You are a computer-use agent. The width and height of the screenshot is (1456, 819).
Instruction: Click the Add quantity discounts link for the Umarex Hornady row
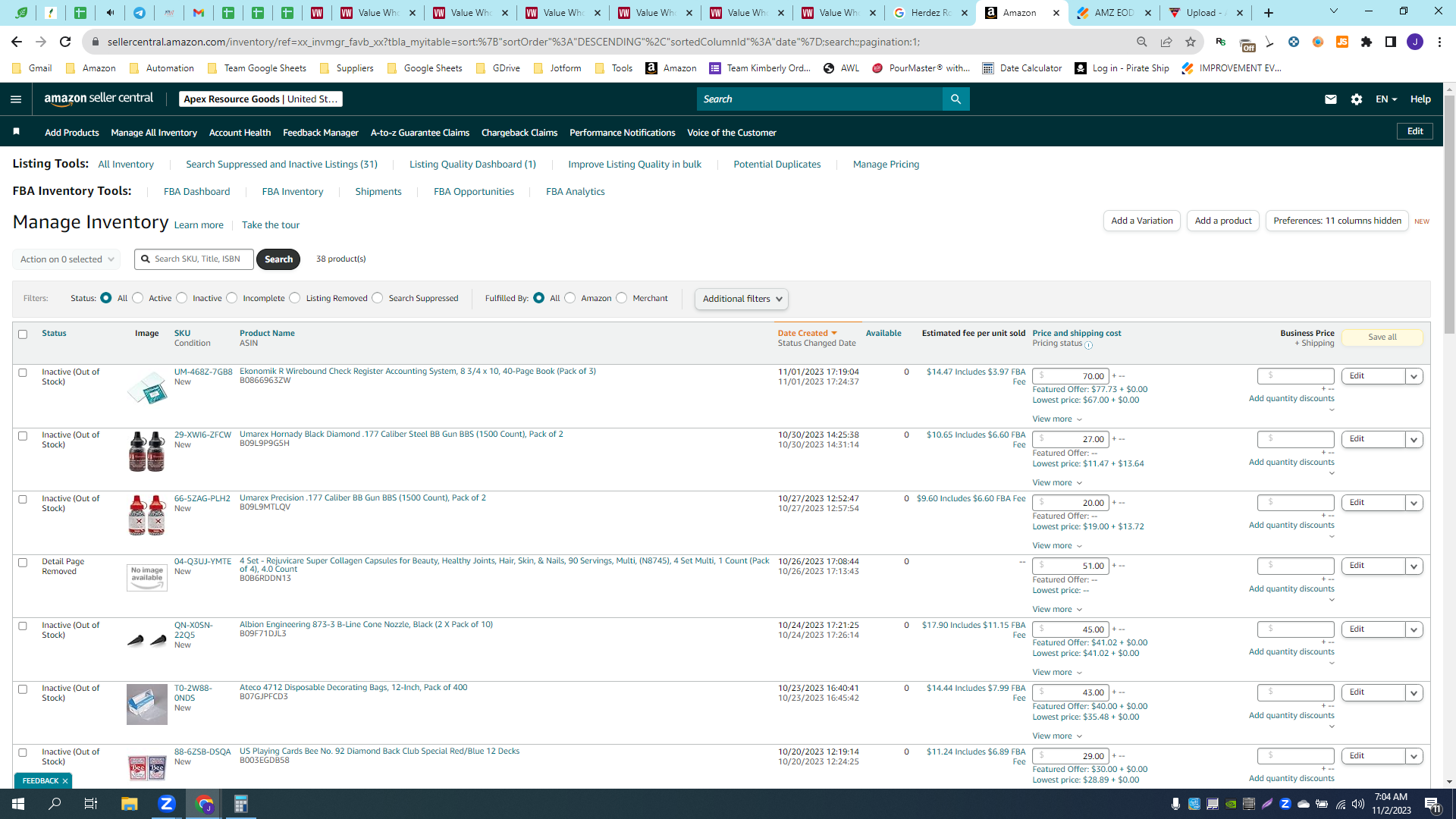tap(1291, 463)
